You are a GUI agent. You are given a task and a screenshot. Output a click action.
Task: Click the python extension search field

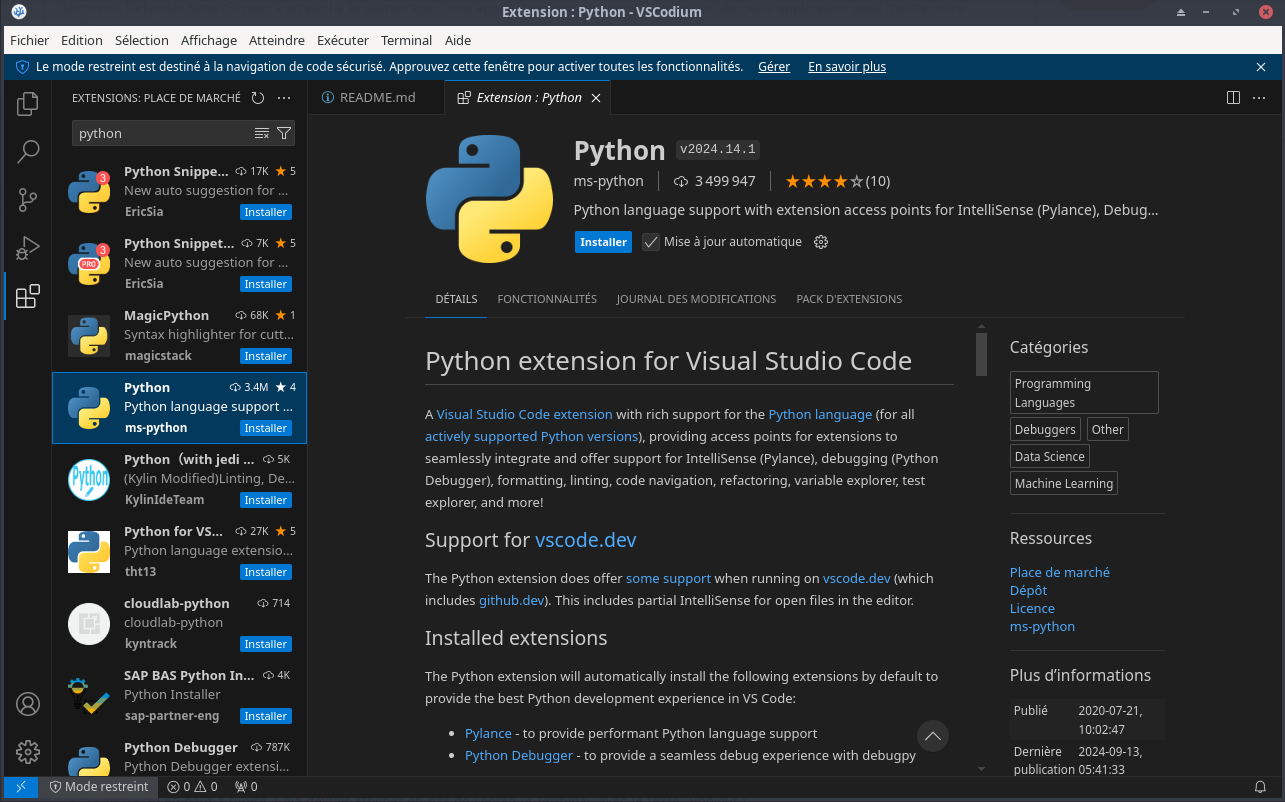click(160, 133)
